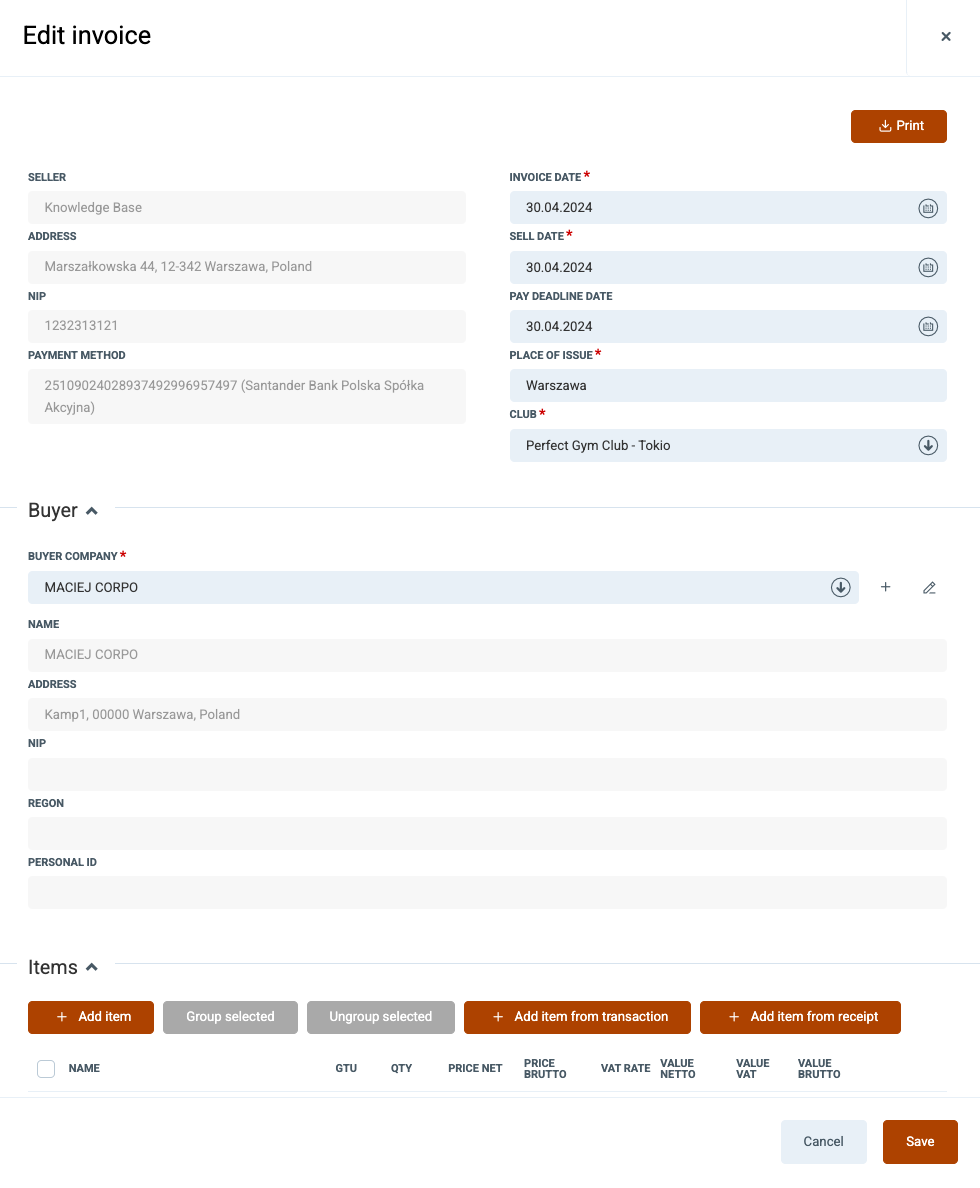Click the VALUE NETTO column header
Viewport: 980px width, 1188px height.
(x=678, y=1068)
